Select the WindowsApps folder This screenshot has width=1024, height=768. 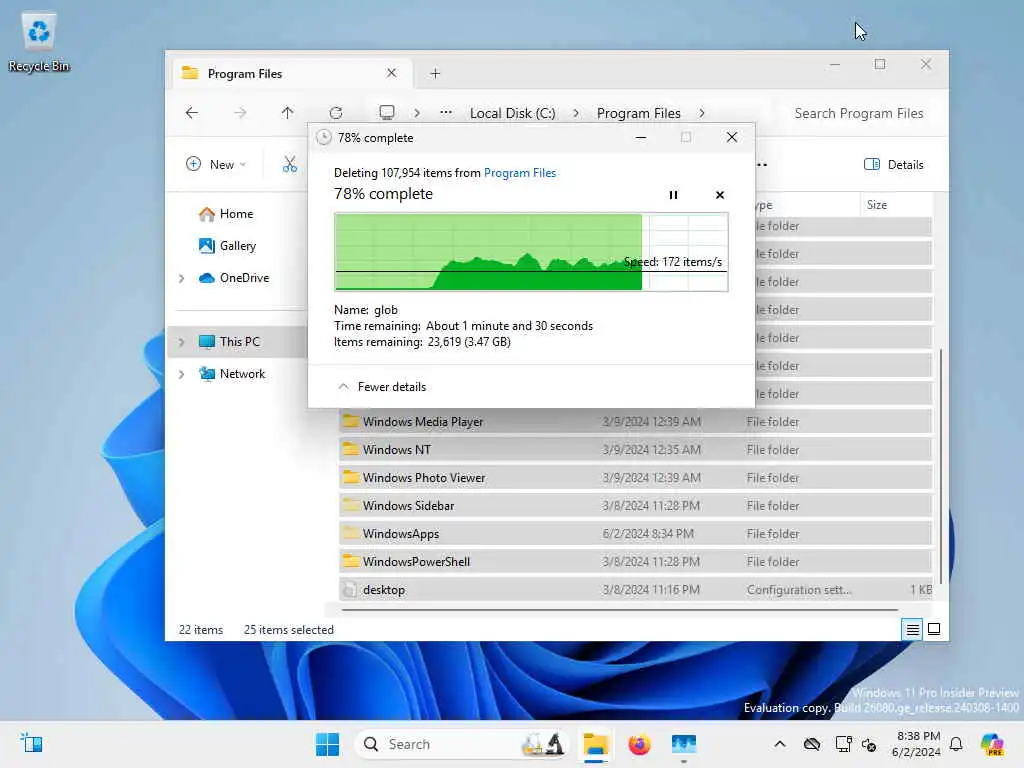[635, 534]
